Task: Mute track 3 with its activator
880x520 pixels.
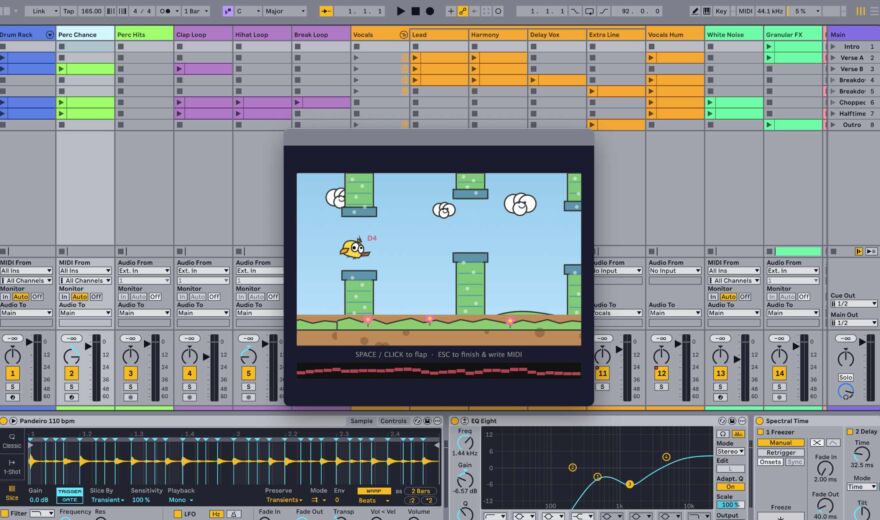Action: pos(130,373)
